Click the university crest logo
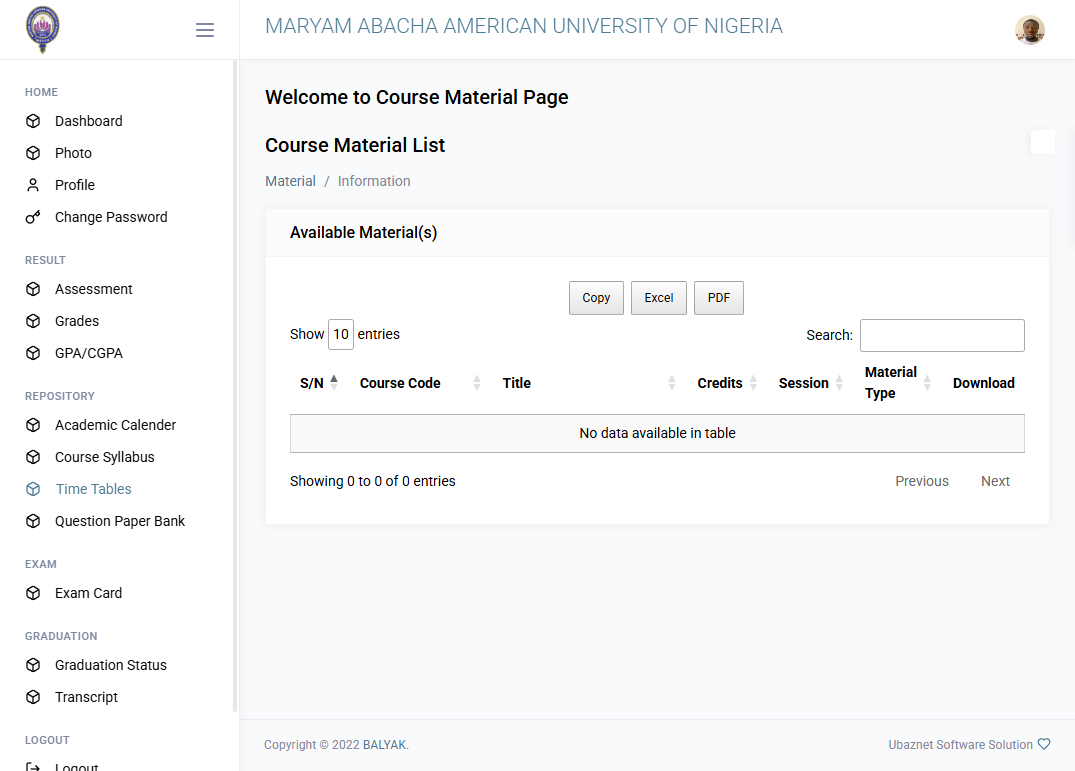The width and height of the screenshot is (1075, 771). coord(43,29)
